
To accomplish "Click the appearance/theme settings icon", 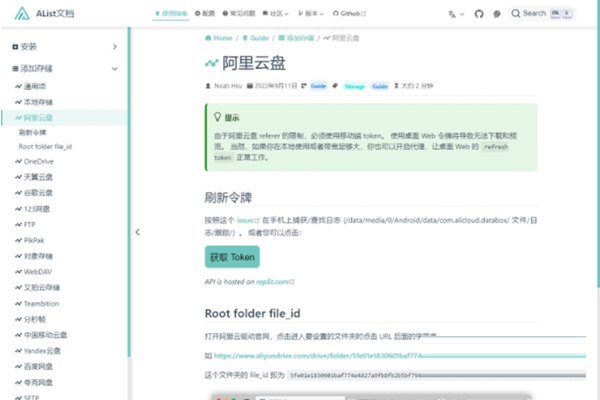I will click(x=497, y=14).
